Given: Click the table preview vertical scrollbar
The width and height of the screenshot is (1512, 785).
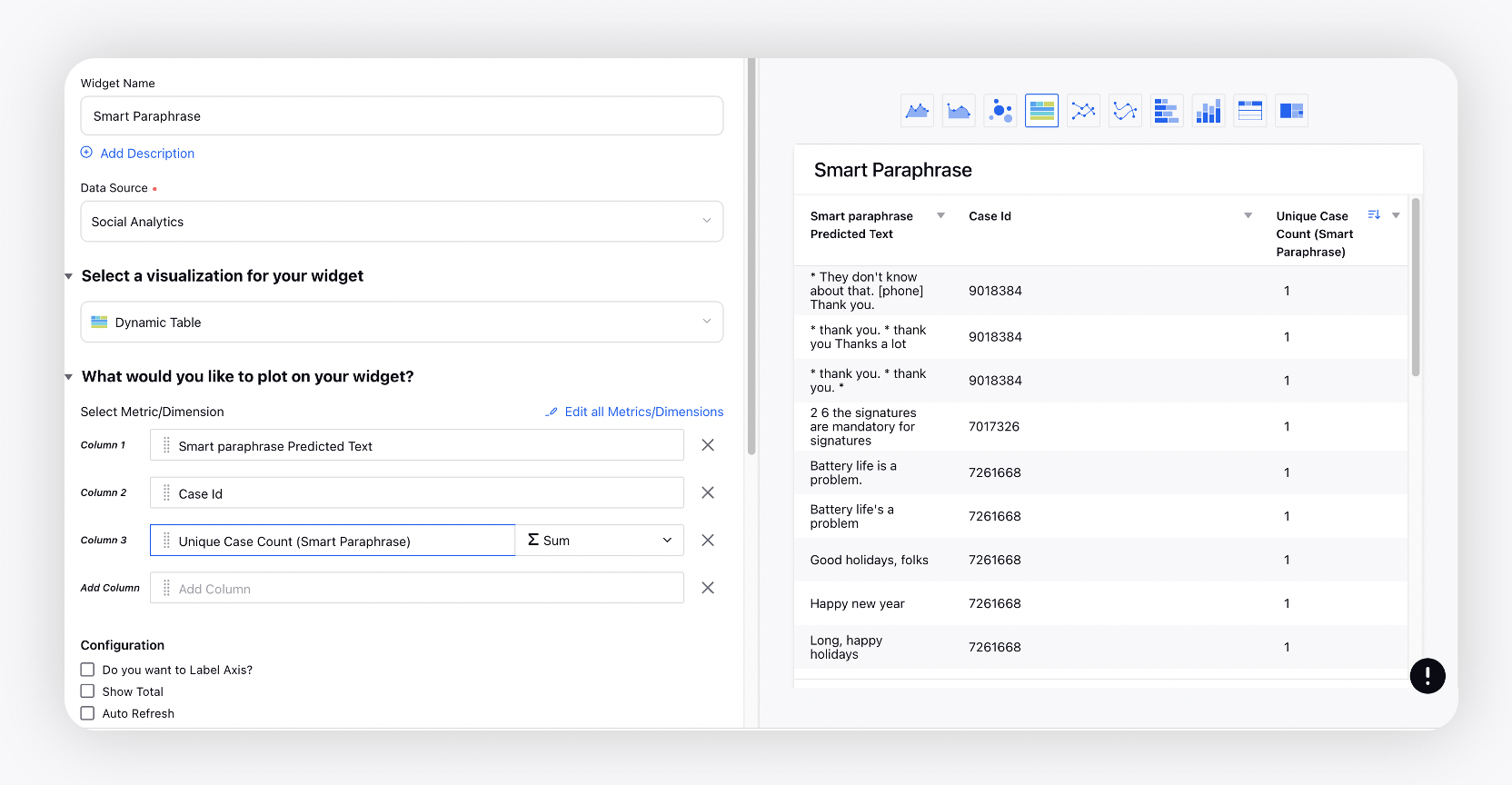Looking at the screenshot, I should point(1416,287).
